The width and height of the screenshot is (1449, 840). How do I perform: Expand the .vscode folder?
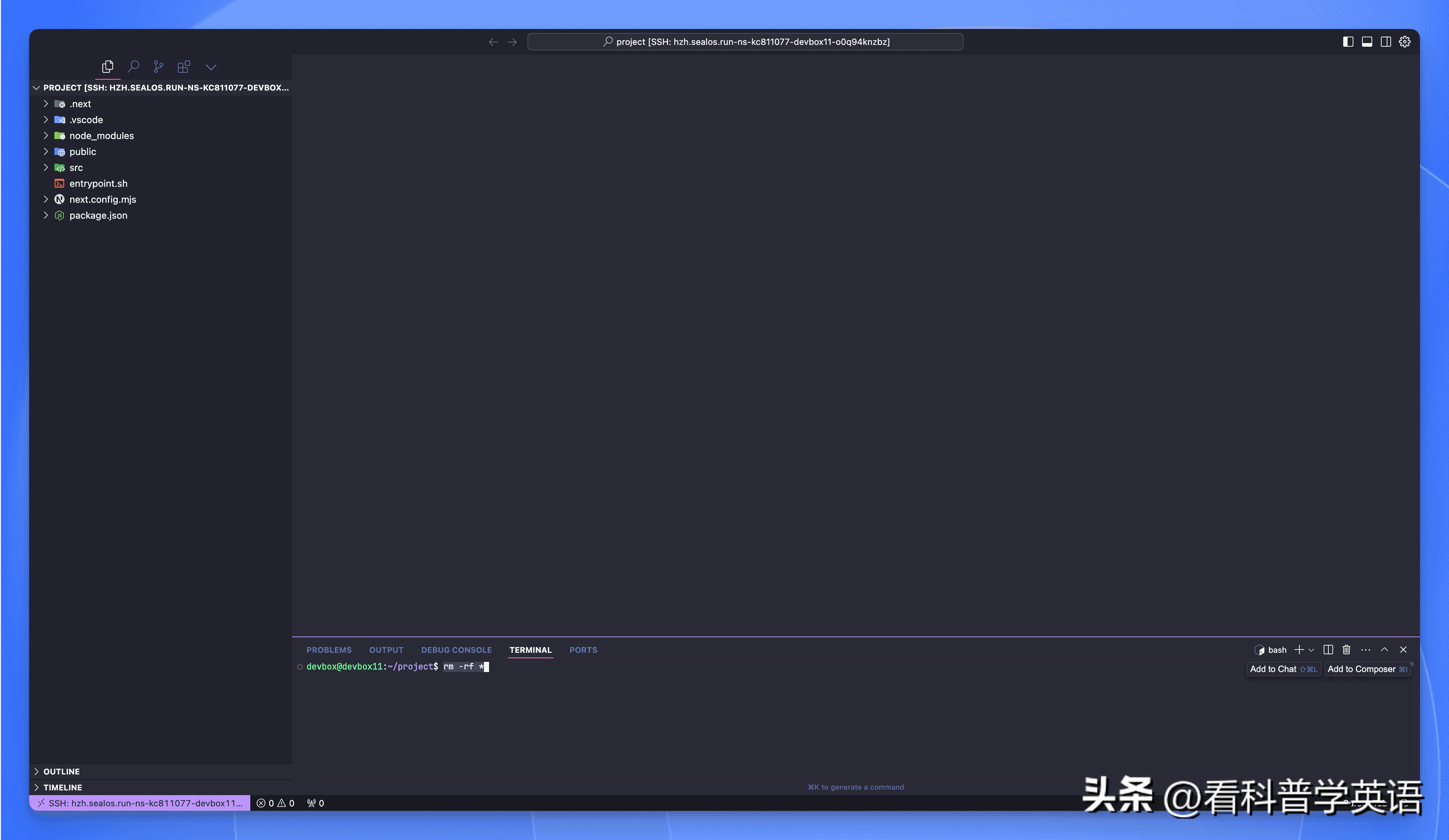click(46, 119)
